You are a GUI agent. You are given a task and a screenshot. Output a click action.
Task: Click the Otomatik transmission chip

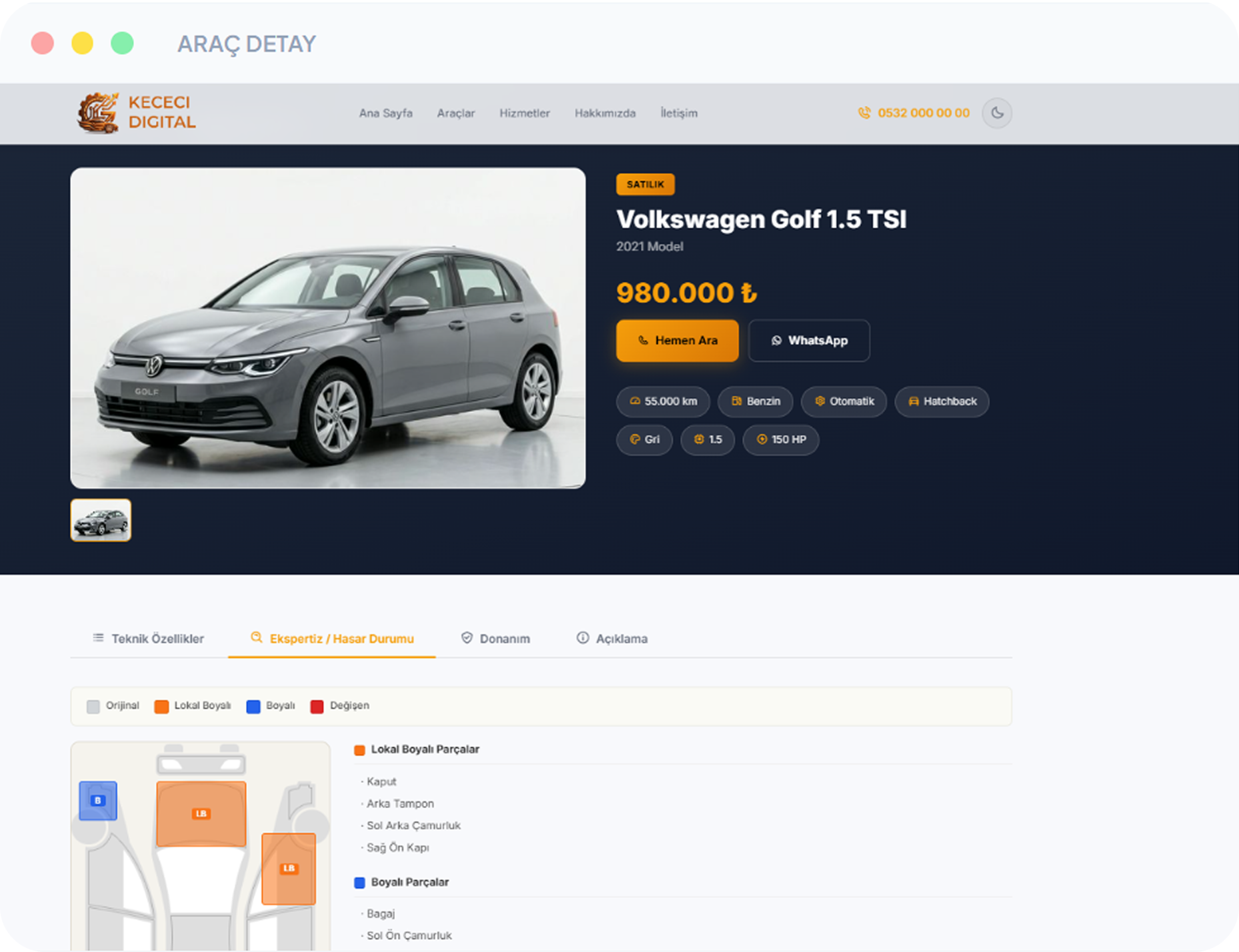pos(844,401)
